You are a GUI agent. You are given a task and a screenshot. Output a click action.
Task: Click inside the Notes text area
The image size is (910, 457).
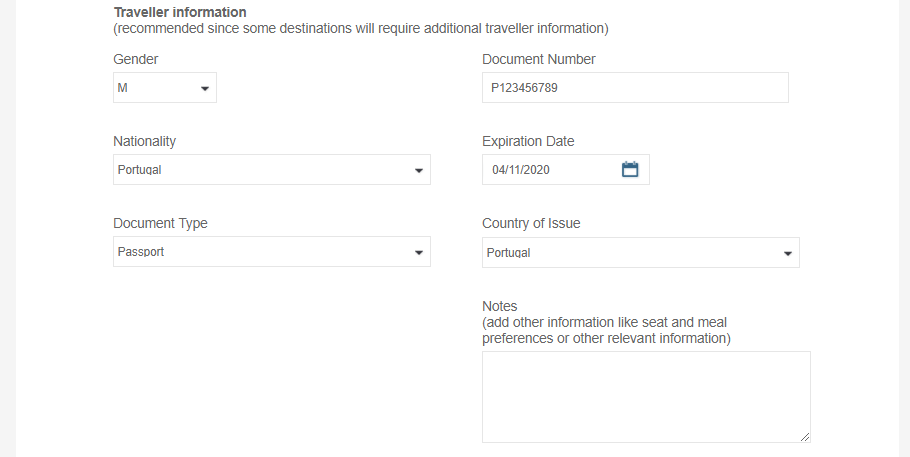[x=645, y=396]
